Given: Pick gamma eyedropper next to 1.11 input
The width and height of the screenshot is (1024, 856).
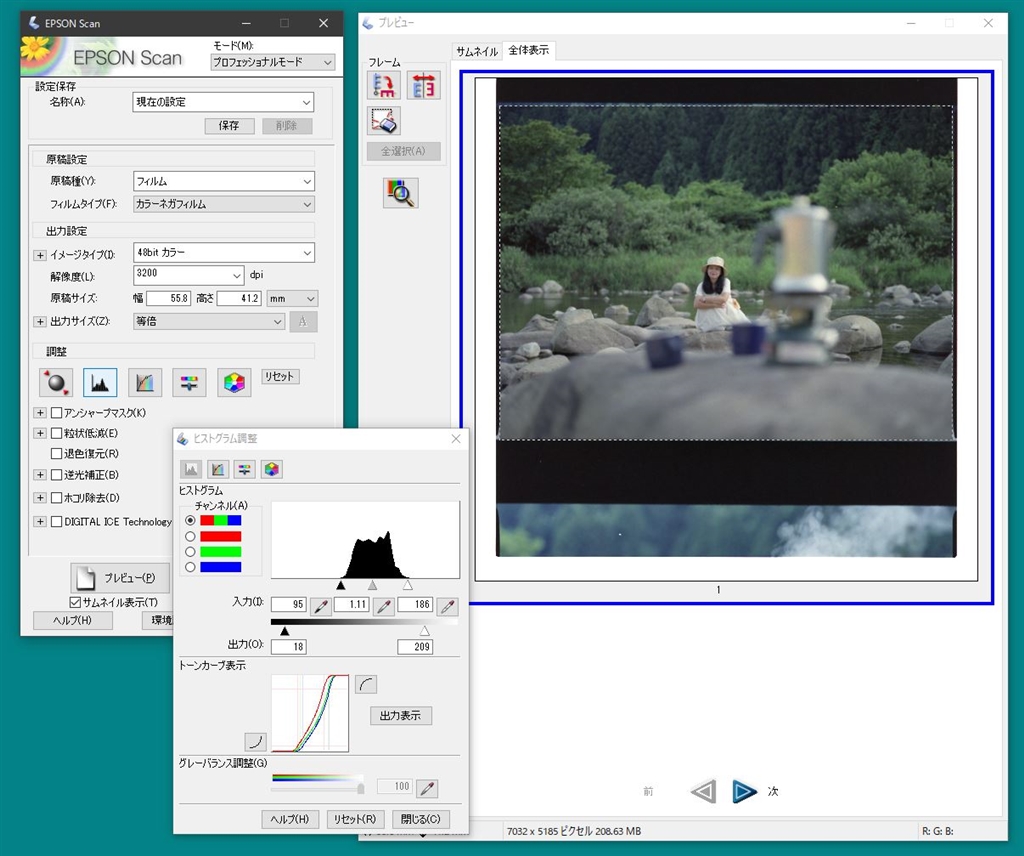Looking at the screenshot, I should tap(384, 606).
